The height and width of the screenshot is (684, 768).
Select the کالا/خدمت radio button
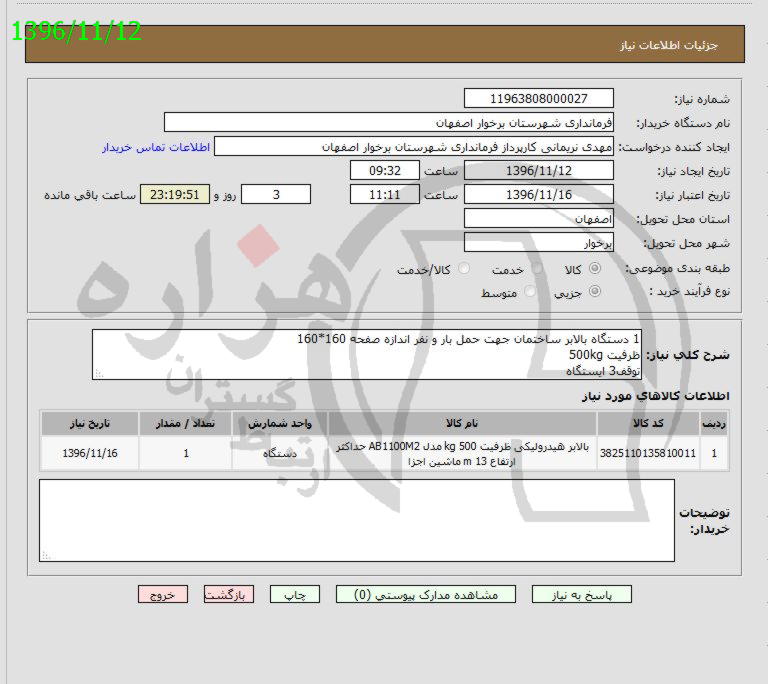pyautogui.click(x=463, y=268)
